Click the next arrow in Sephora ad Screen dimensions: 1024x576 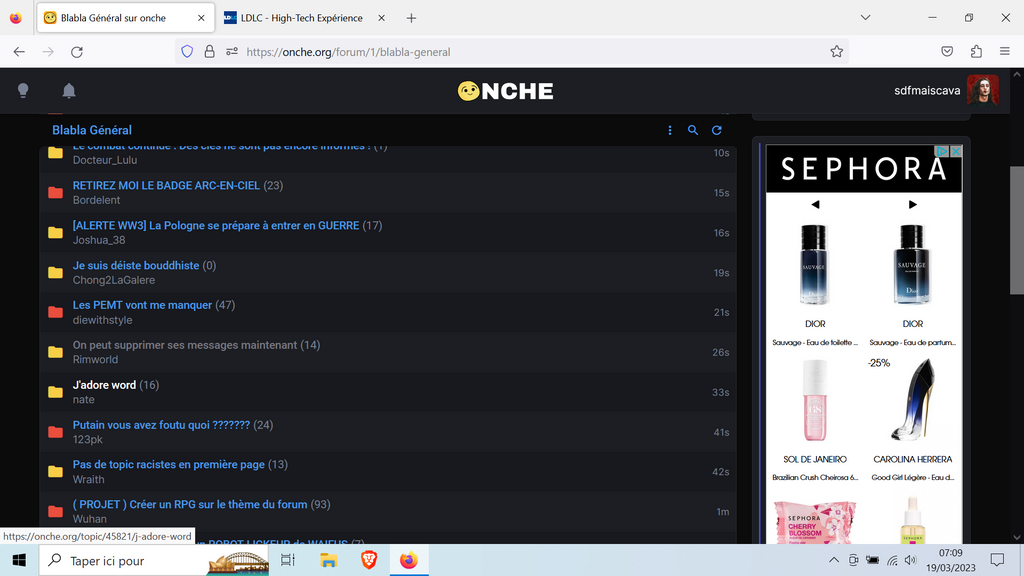(x=912, y=205)
